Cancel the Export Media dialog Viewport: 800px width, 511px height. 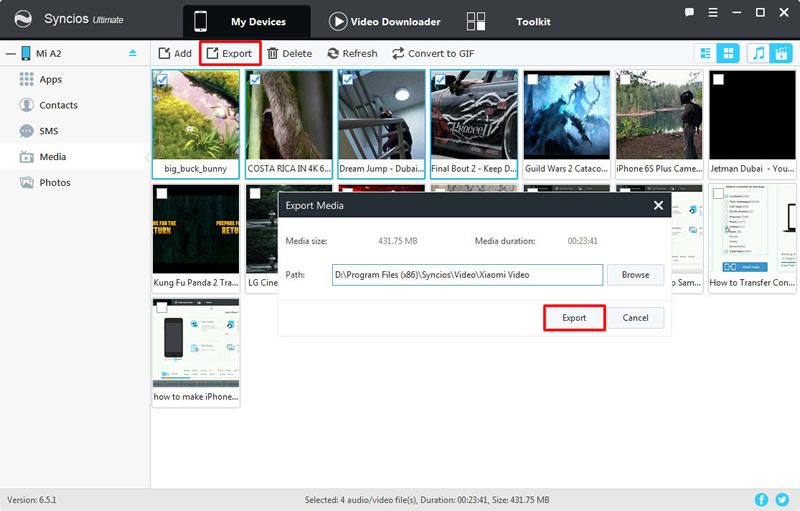pos(635,318)
